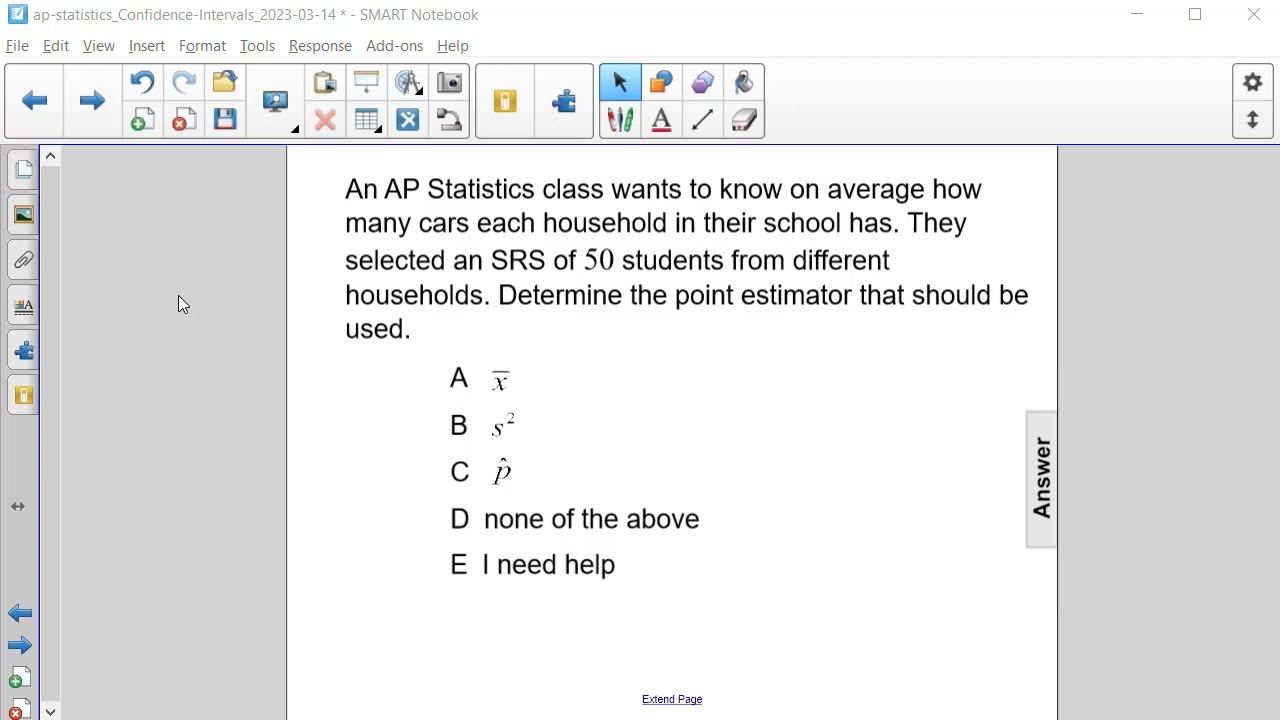
Task: Choose the Regular Polygons tool
Action: coord(702,82)
